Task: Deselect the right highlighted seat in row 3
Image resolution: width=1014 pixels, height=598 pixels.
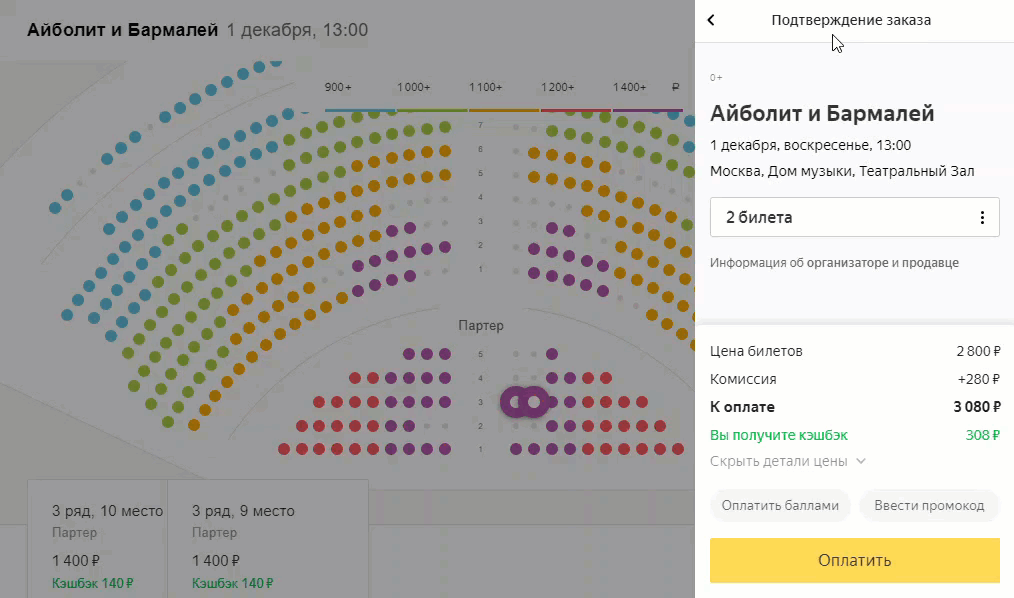Action: pyautogui.click(x=534, y=402)
